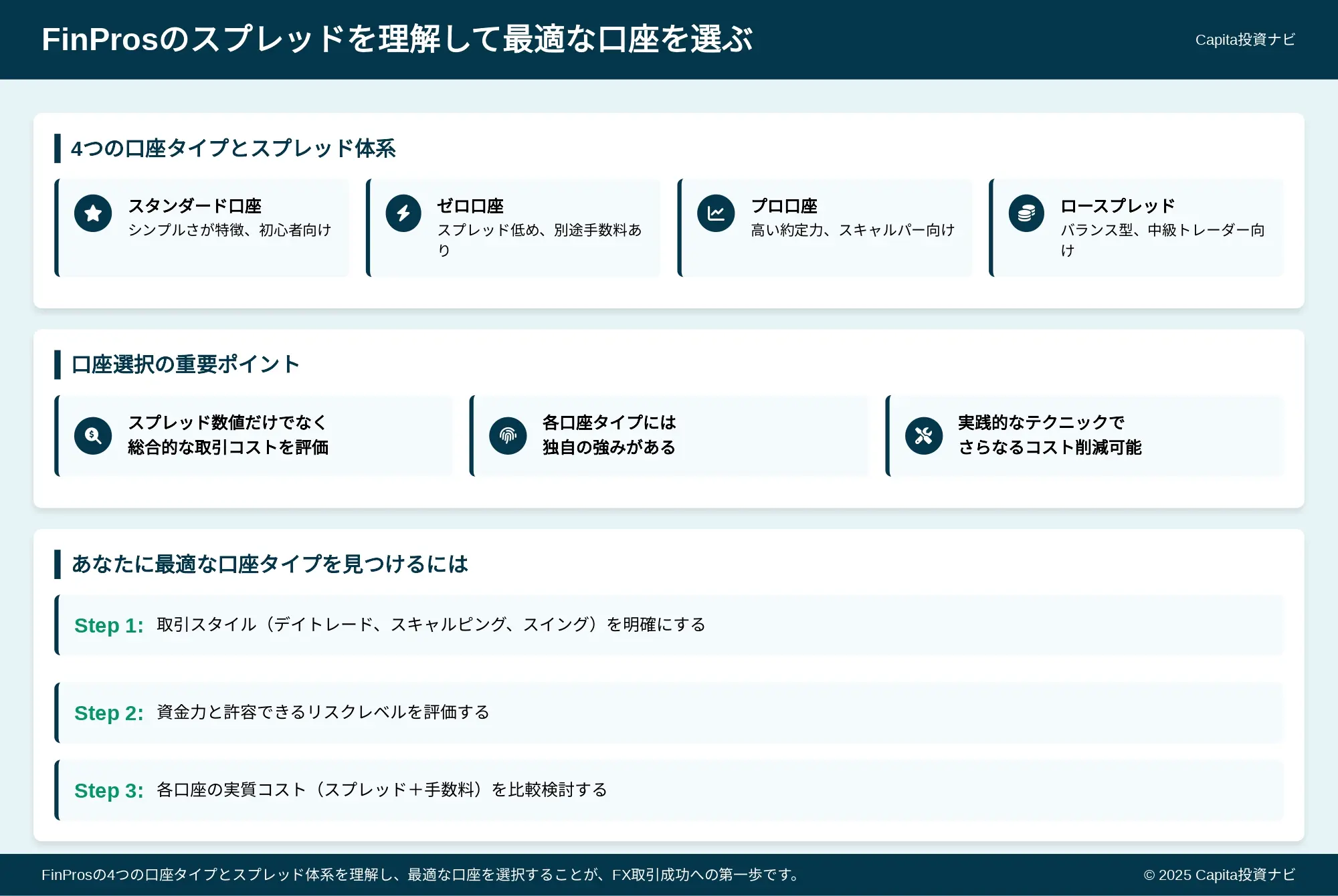This screenshot has height=896, width=1338.
Task: Click the footer summary starting FinProsの4つの口座タイプ
Action: click(420, 875)
